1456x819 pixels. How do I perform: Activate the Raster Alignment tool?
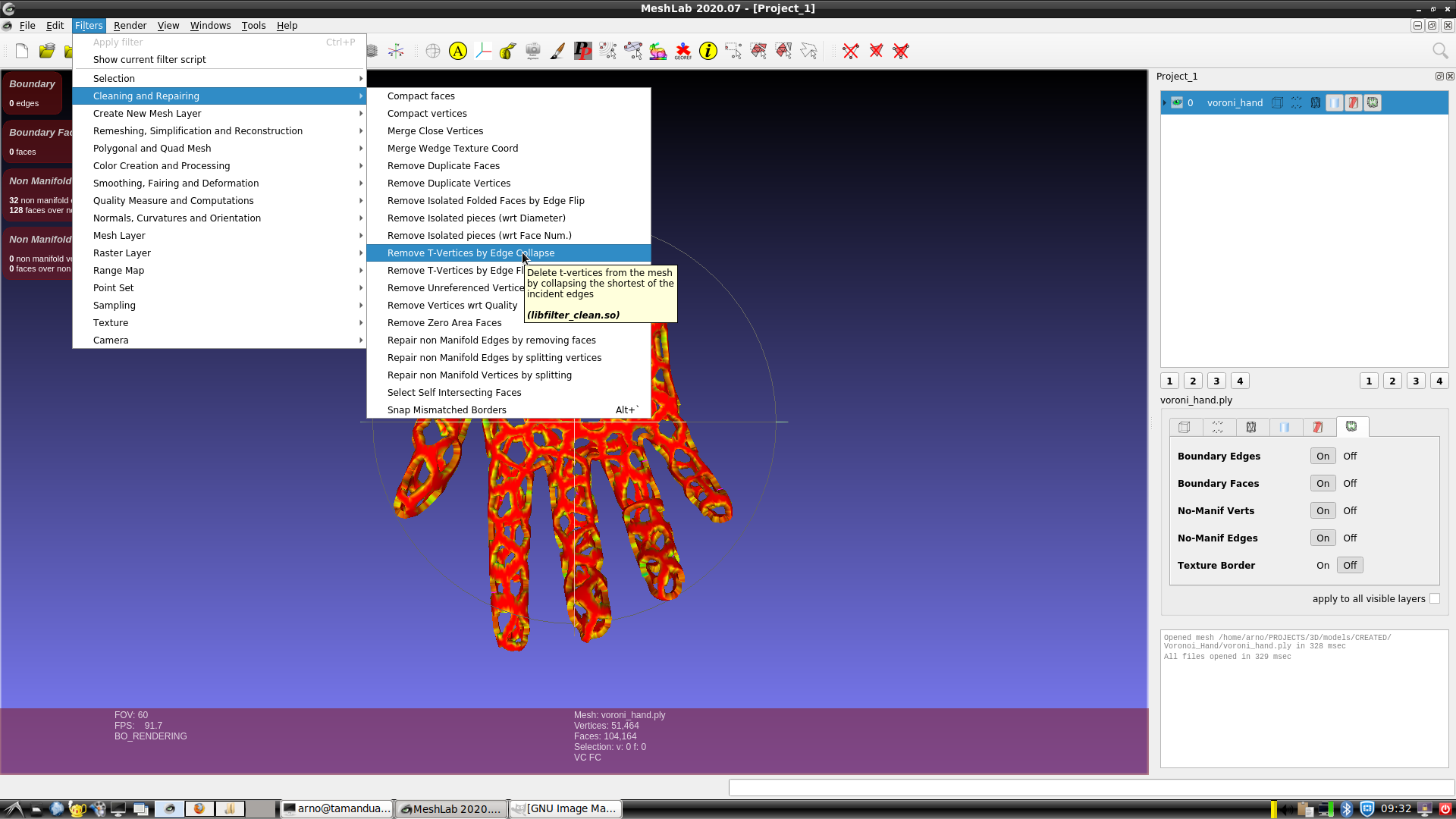tap(533, 51)
